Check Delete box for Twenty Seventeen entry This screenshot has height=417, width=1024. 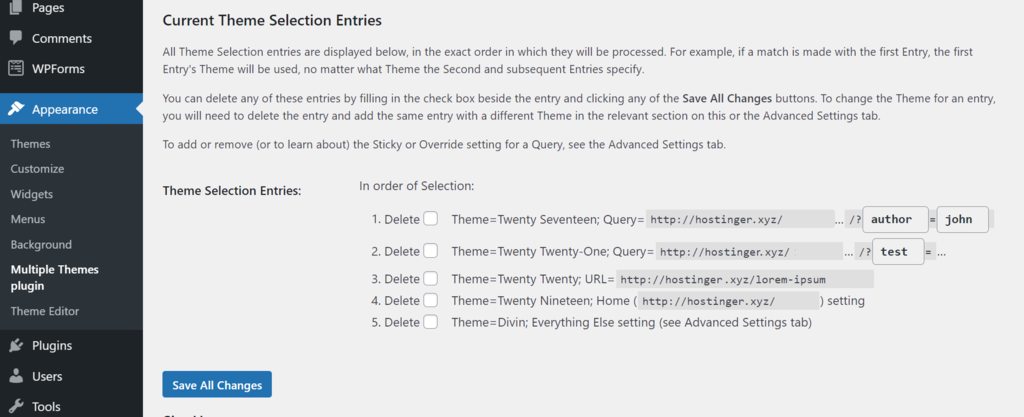click(x=430, y=219)
